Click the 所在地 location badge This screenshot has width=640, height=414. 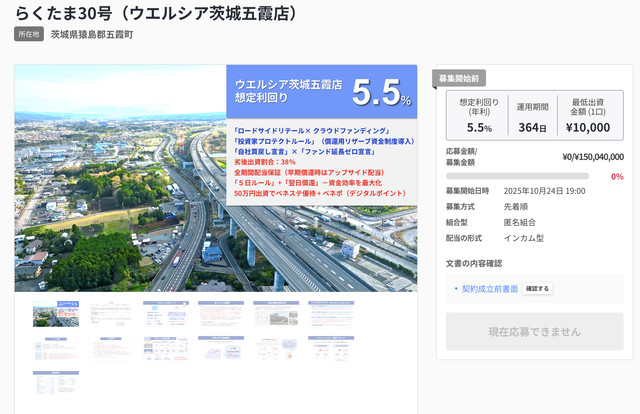point(29,34)
